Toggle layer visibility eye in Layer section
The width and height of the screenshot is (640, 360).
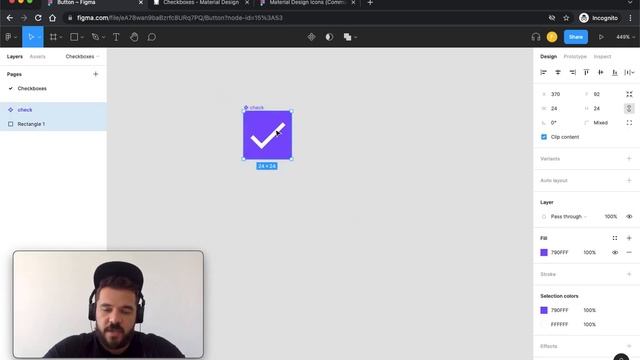pyautogui.click(x=629, y=217)
